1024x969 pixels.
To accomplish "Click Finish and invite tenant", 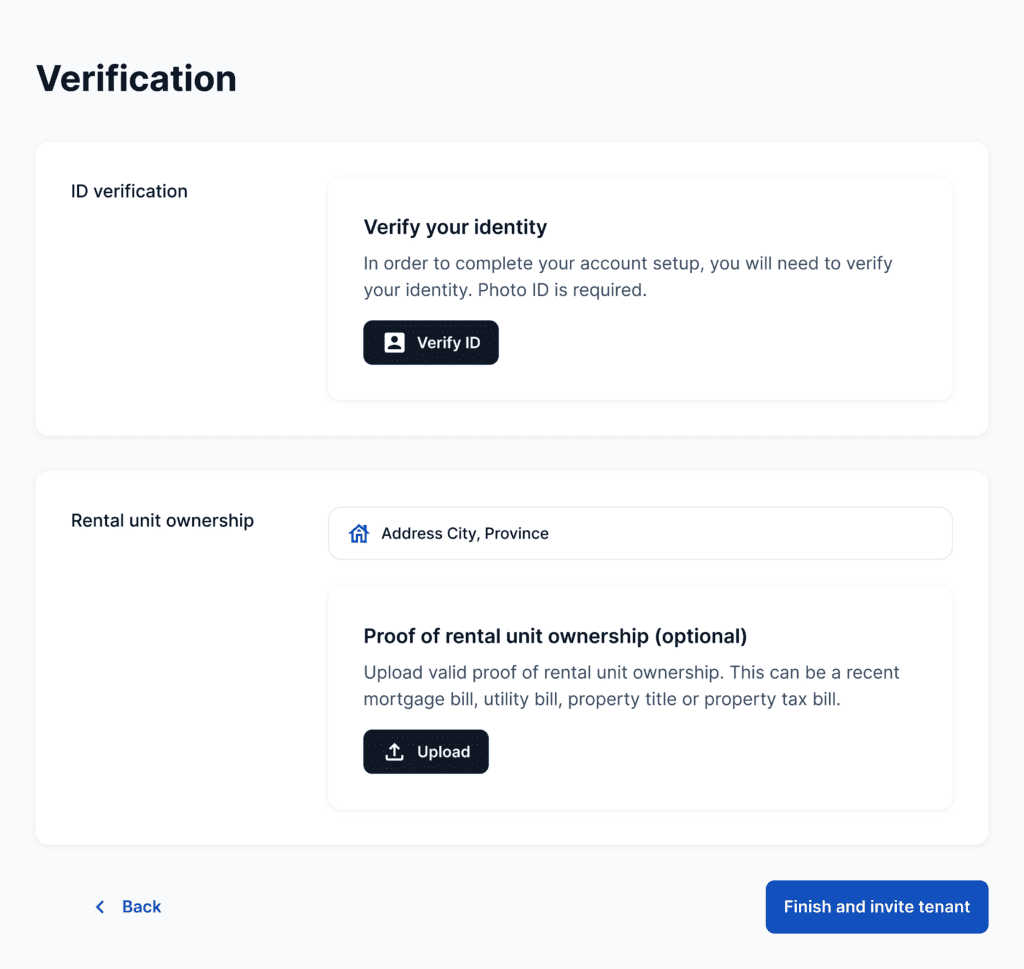I will (877, 907).
